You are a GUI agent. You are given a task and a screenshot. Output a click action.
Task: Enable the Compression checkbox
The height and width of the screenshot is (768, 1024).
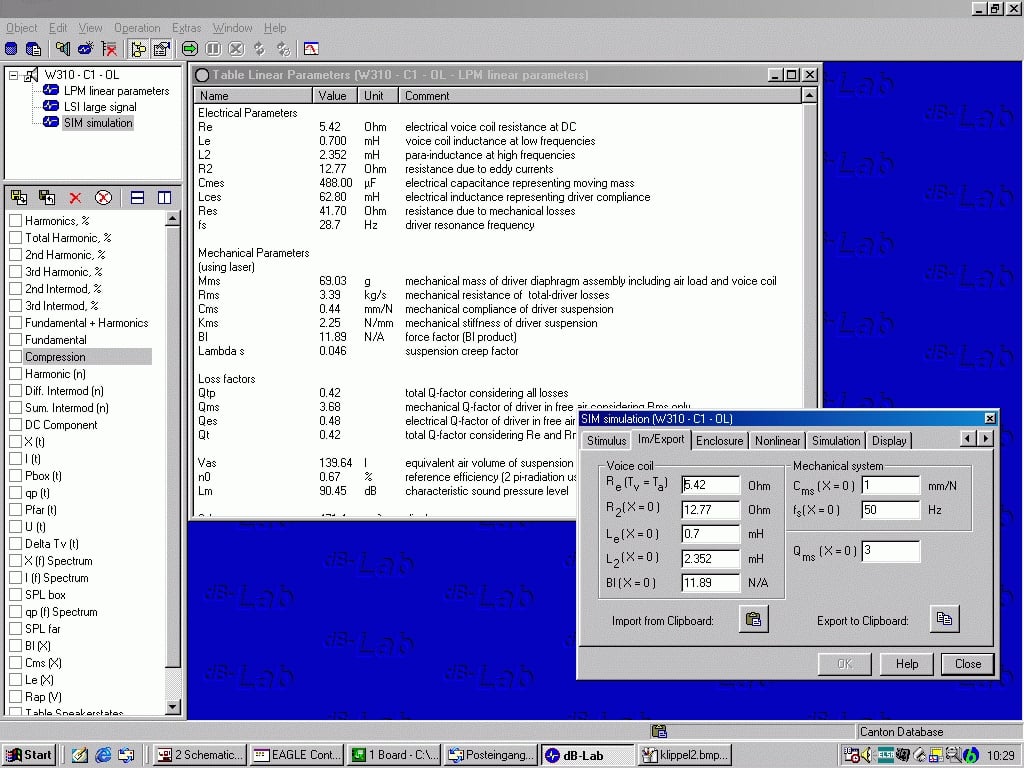point(15,357)
